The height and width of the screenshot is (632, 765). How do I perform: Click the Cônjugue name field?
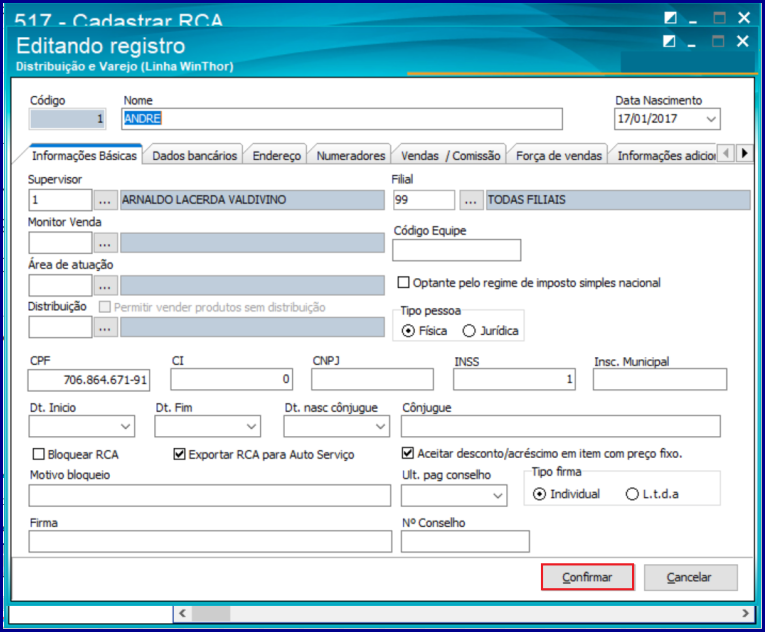coord(561,427)
